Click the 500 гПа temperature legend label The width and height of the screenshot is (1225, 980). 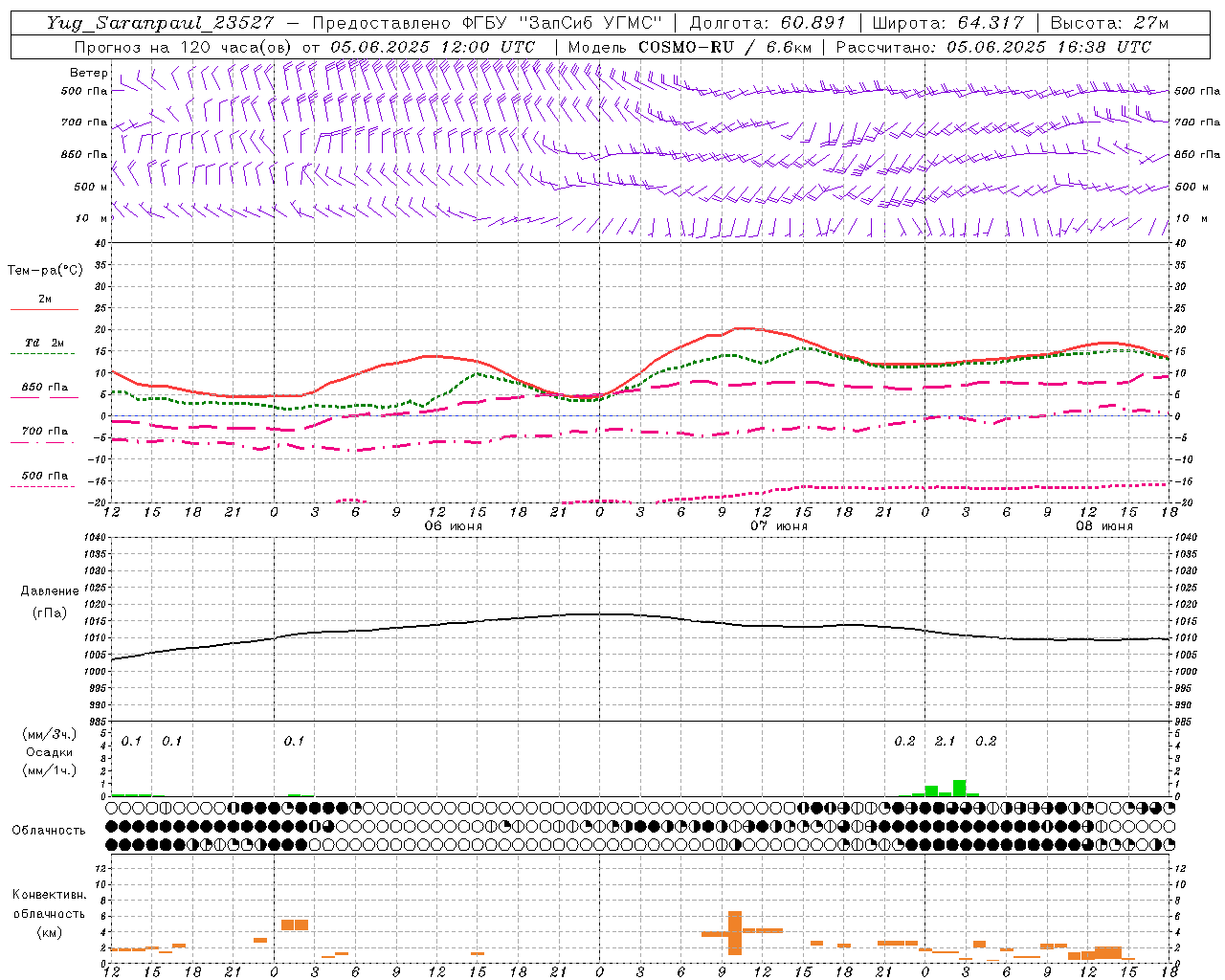[x=45, y=476]
